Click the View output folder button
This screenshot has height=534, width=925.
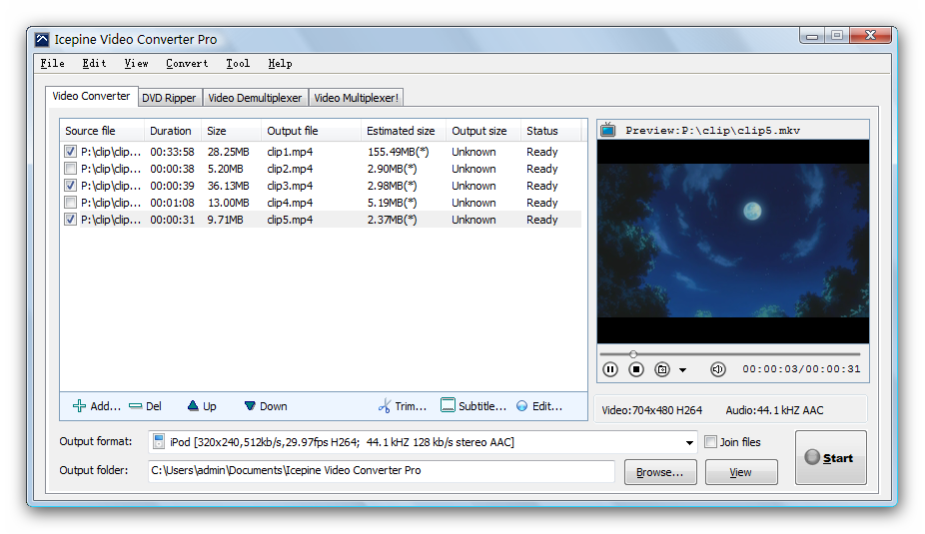(x=741, y=472)
